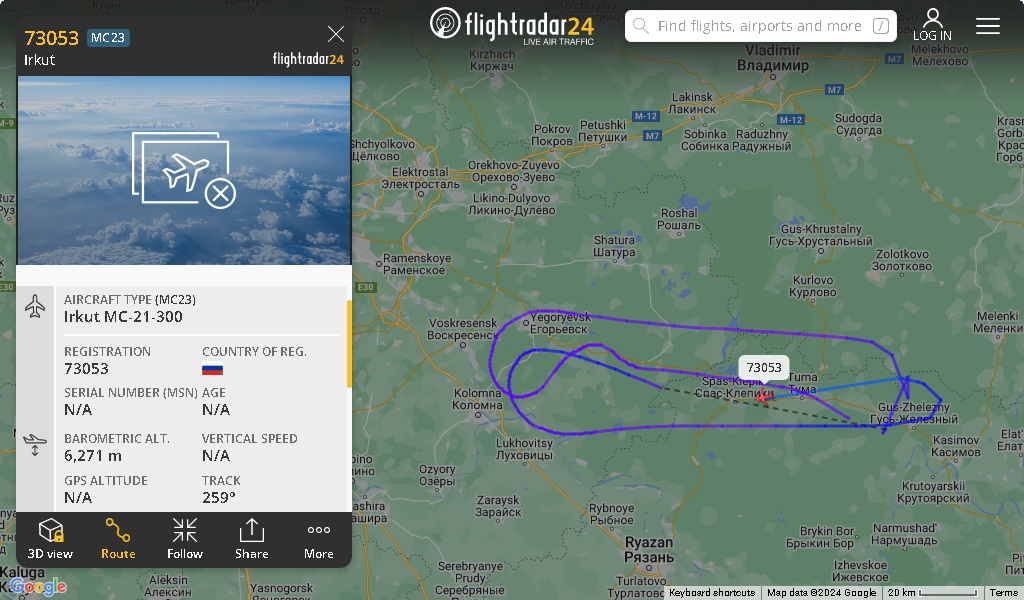Image resolution: width=1024 pixels, height=600 pixels.
Task: Close the 73053 flight panel
Action: point(336,34)
